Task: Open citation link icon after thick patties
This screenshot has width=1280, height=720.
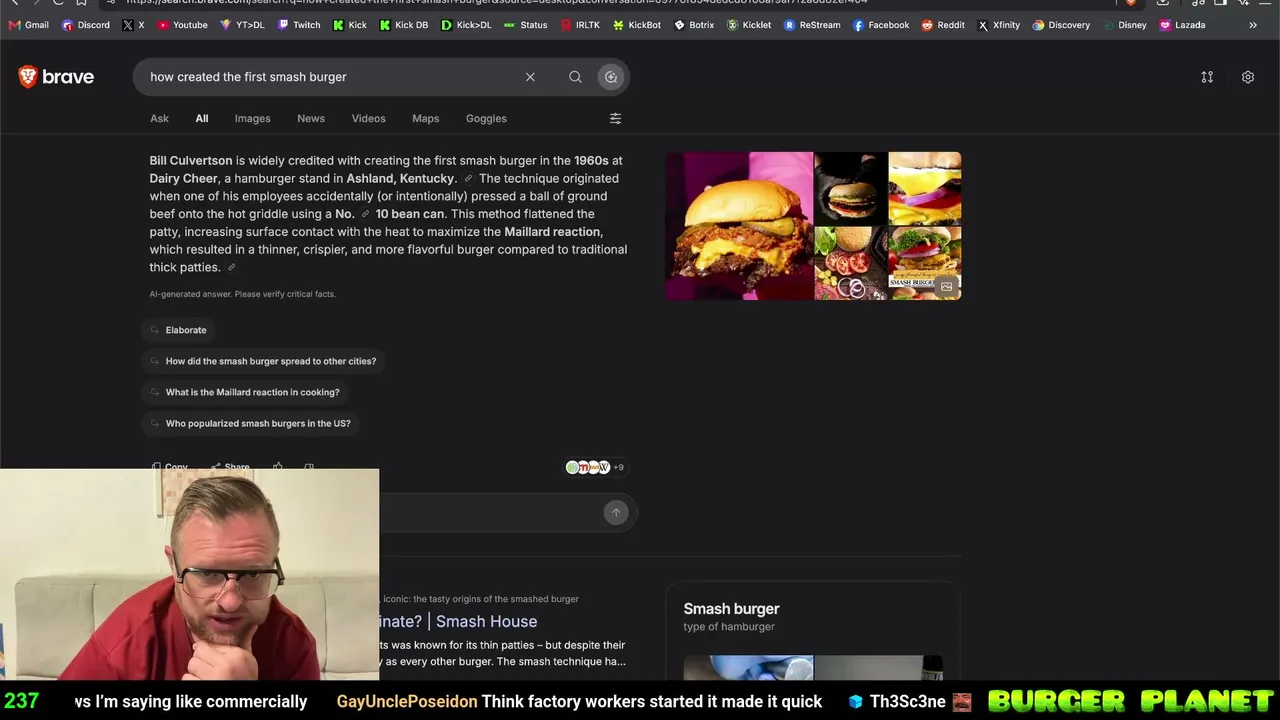Action: tap(232, 268)
